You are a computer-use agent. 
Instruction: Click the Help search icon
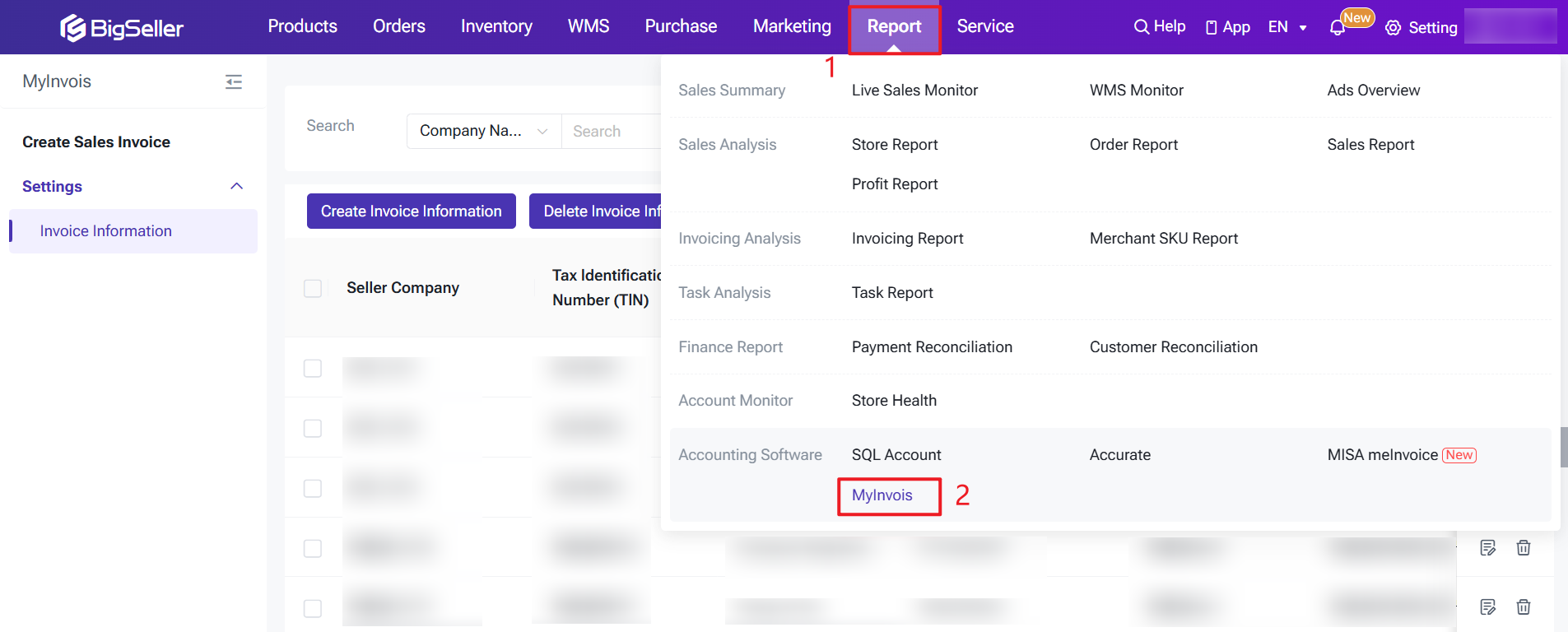[1141, 27]
